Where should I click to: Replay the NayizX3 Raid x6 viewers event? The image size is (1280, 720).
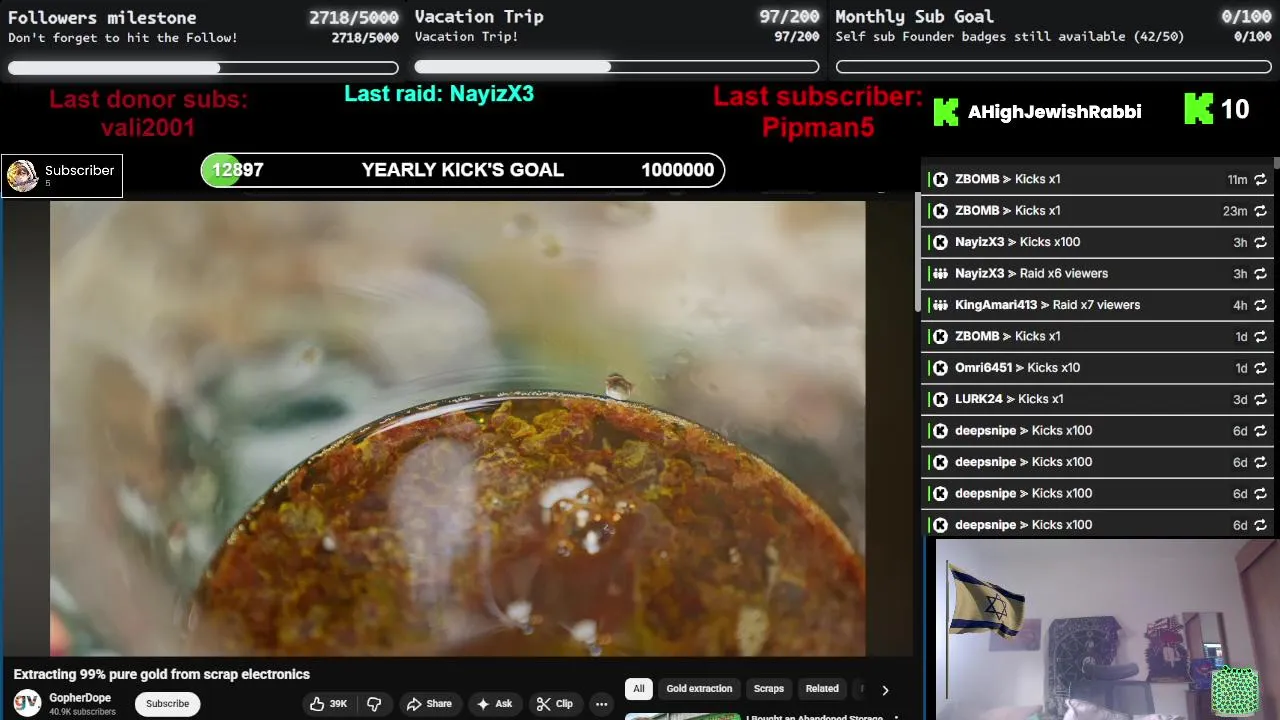click(x=1260, y=274)
